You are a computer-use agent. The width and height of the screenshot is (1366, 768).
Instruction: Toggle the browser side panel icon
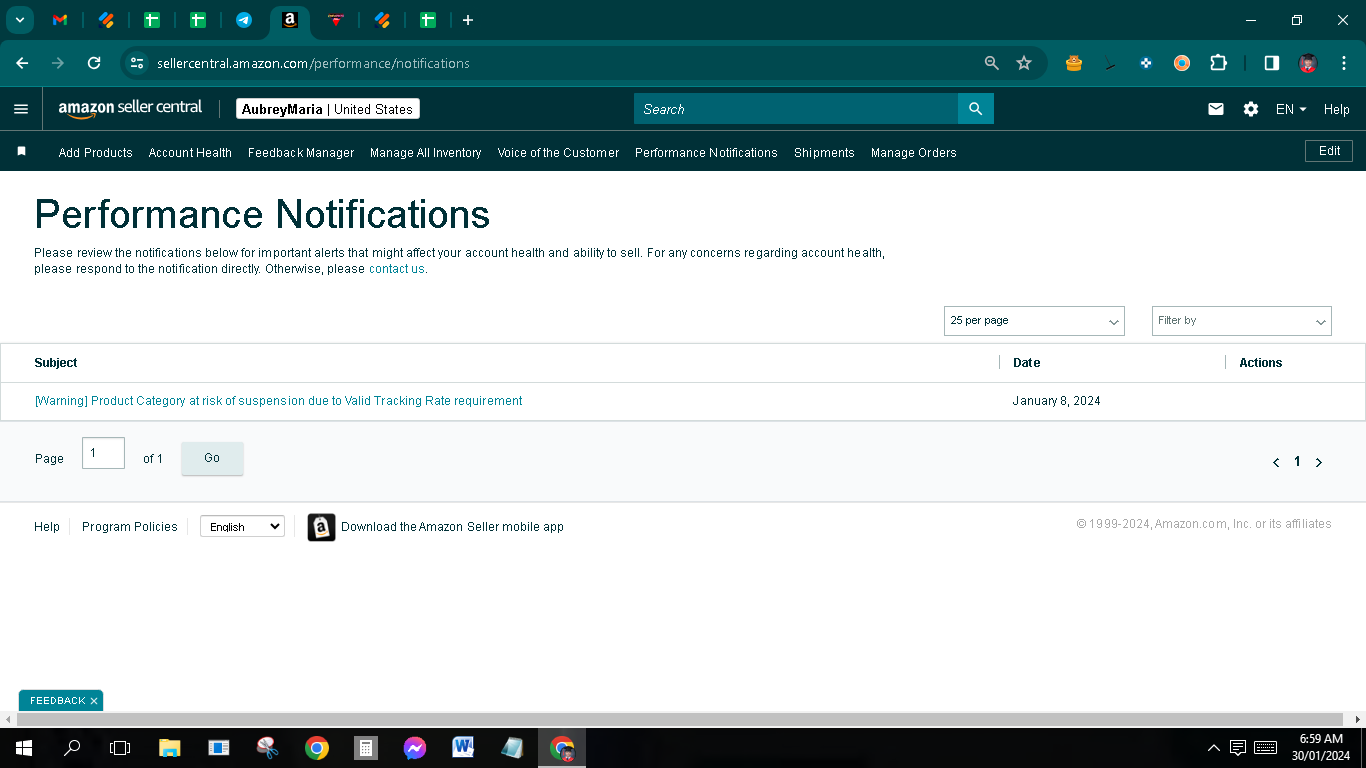1272,63
